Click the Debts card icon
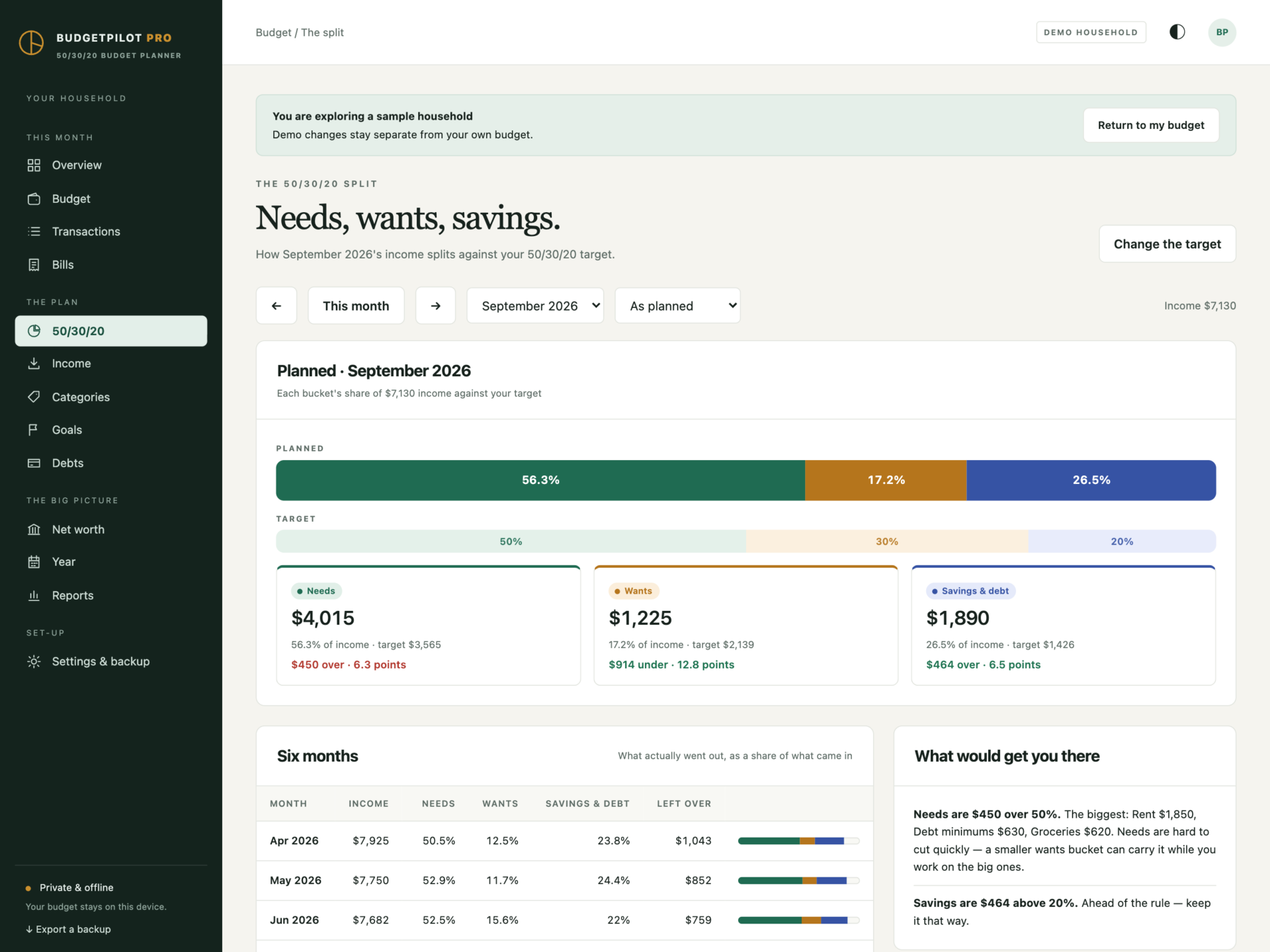Image resolution: width=1270 pixels, height=952 pixels. (x=34, y=463)
